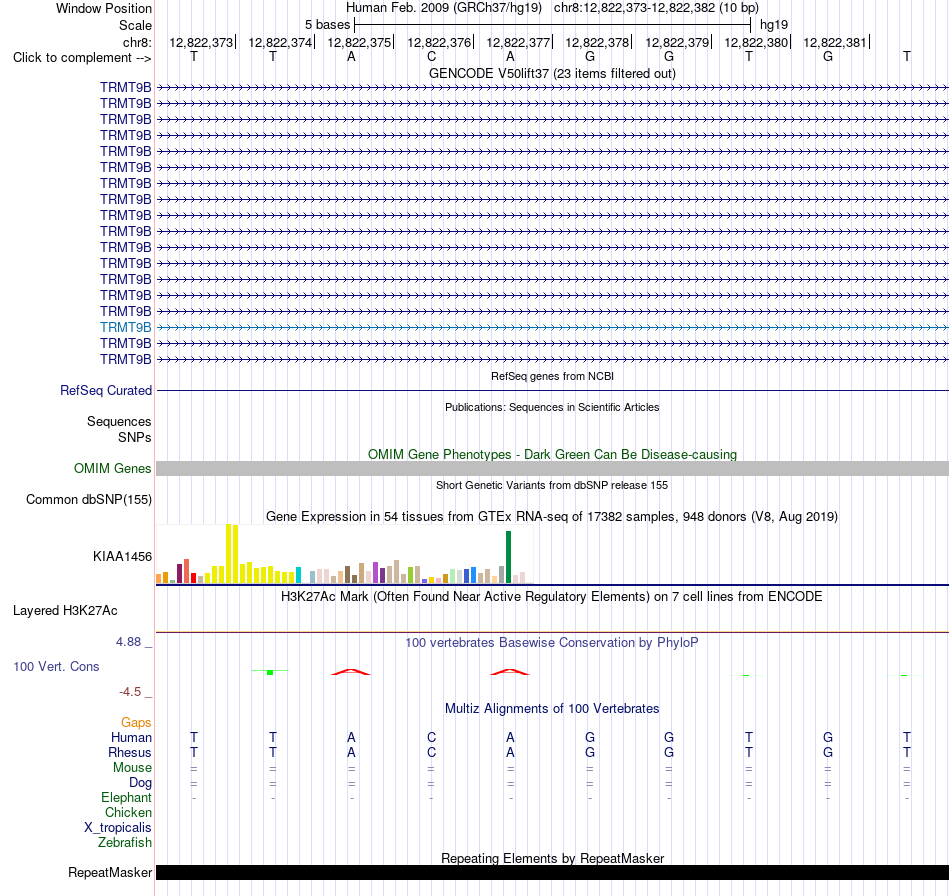Click the GTEx Gene Expression track title
Image resolution: width=950 pixels, height=896 pixels.
(552, 517)
